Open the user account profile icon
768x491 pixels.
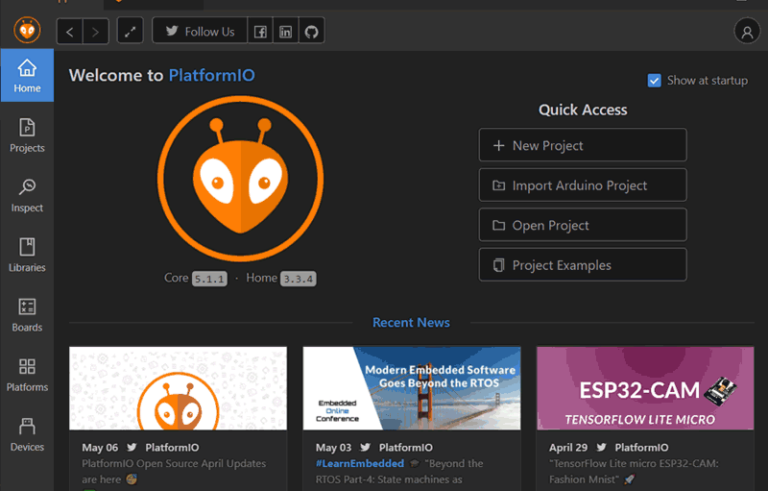click(x=747, y=32)
